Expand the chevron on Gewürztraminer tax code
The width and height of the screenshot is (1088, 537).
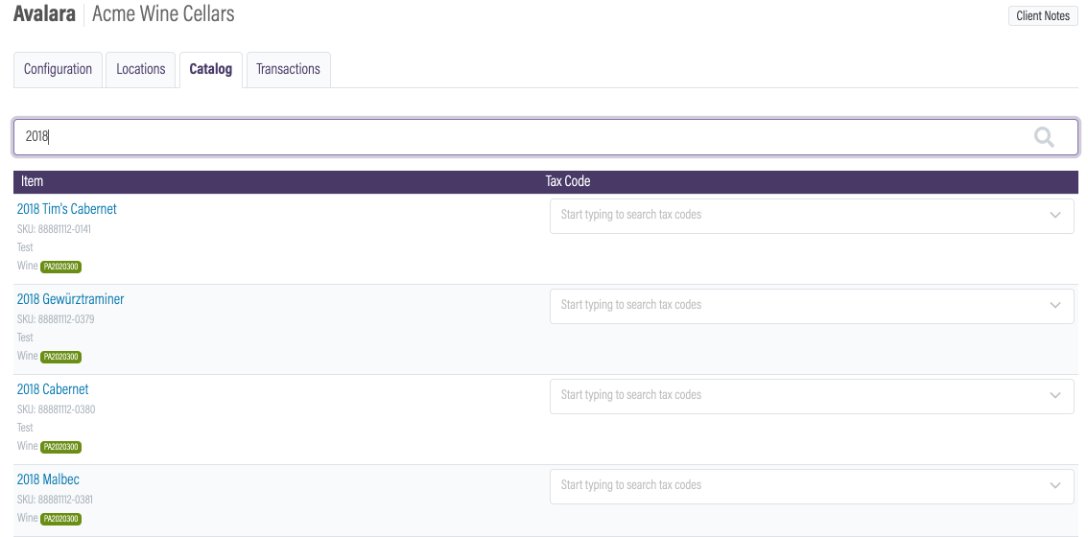click(1055, 305)
